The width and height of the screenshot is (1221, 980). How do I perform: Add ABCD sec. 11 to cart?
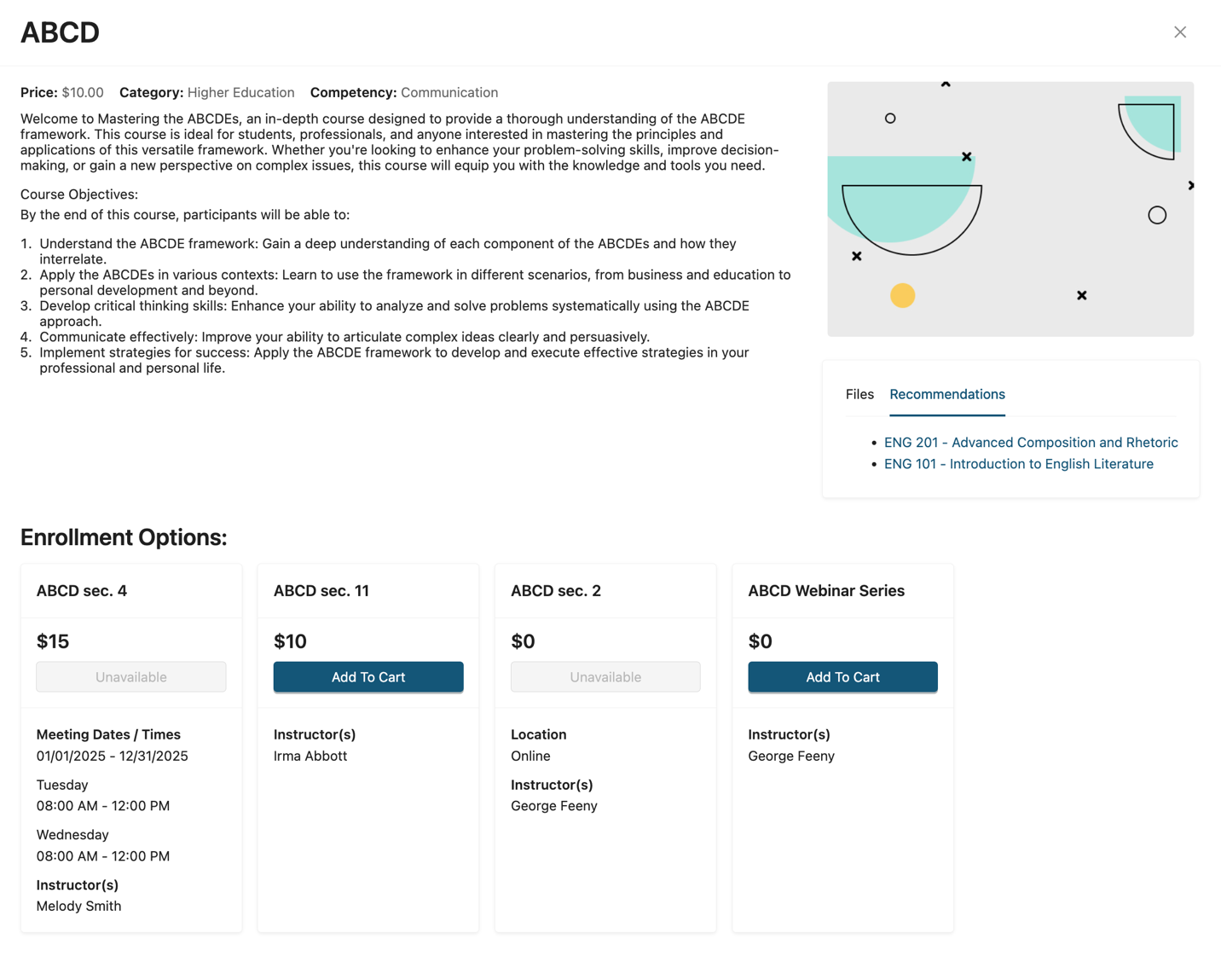(367, 677)
